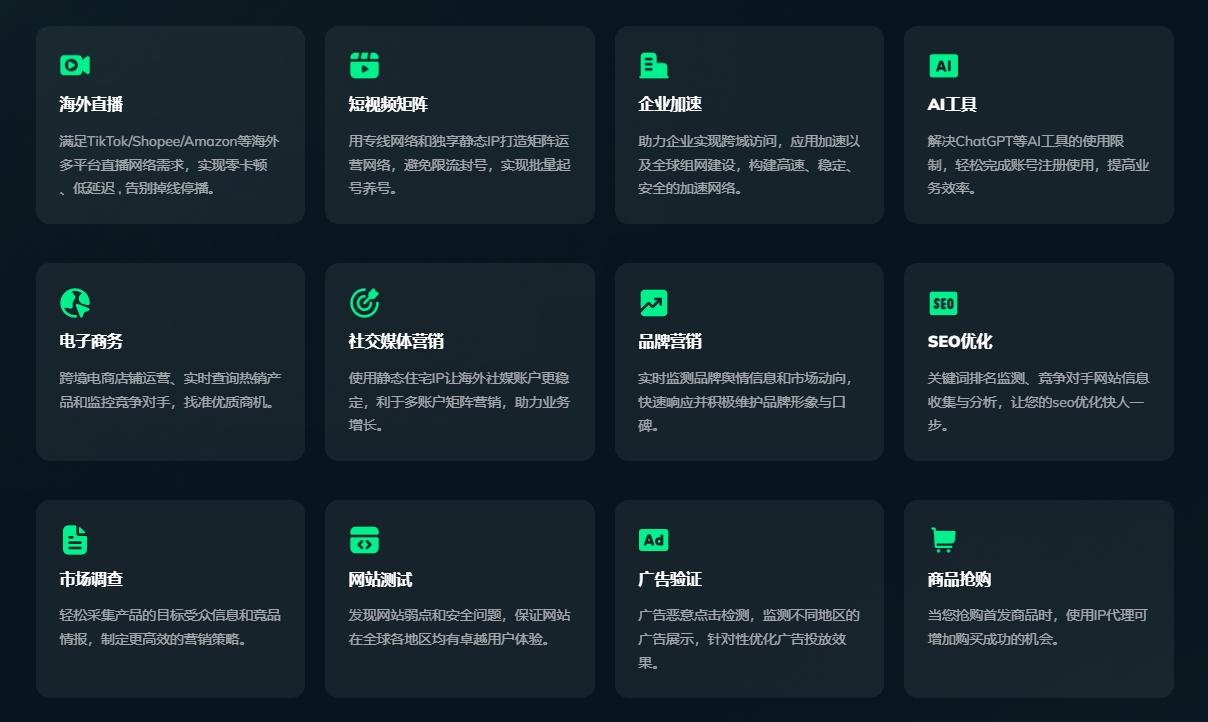This screenshot has height=722, width=1208.
Task: Click the AI badge icon
Action: coord(943,65)
